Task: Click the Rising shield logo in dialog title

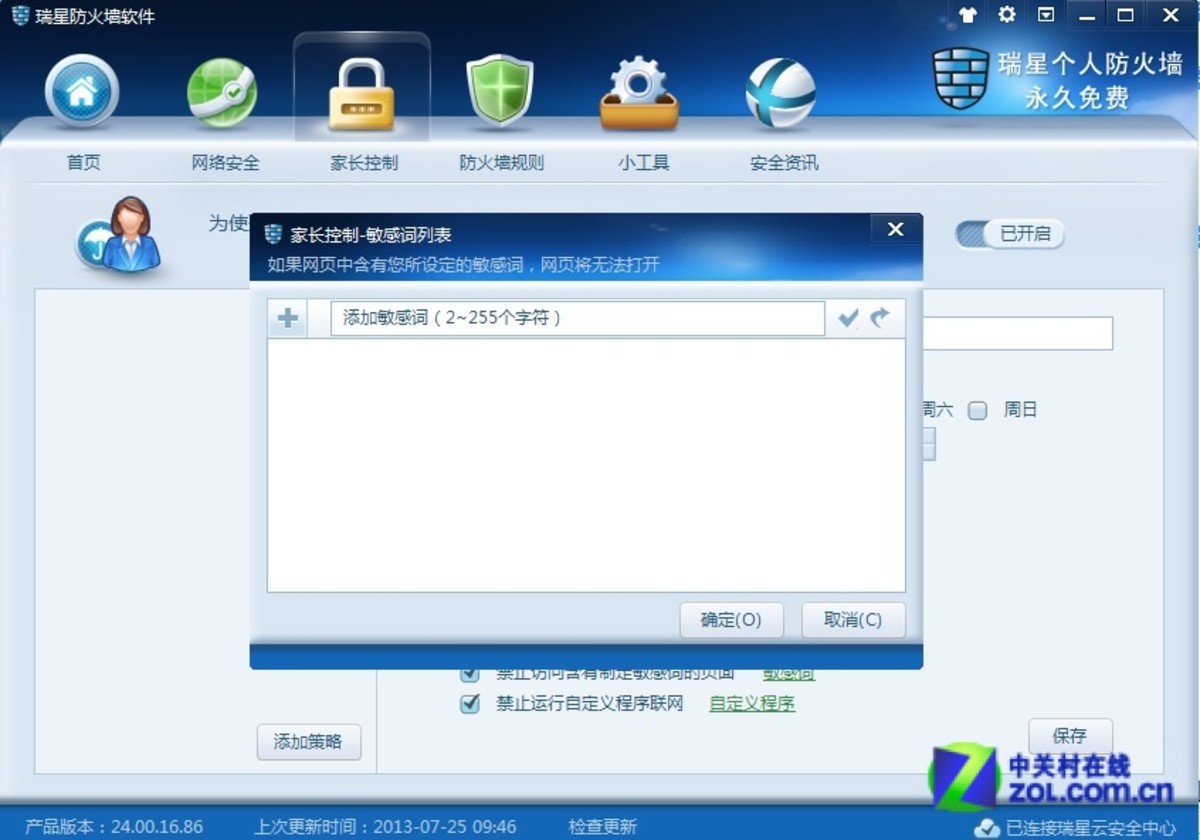Action: [x=274, y=234]
